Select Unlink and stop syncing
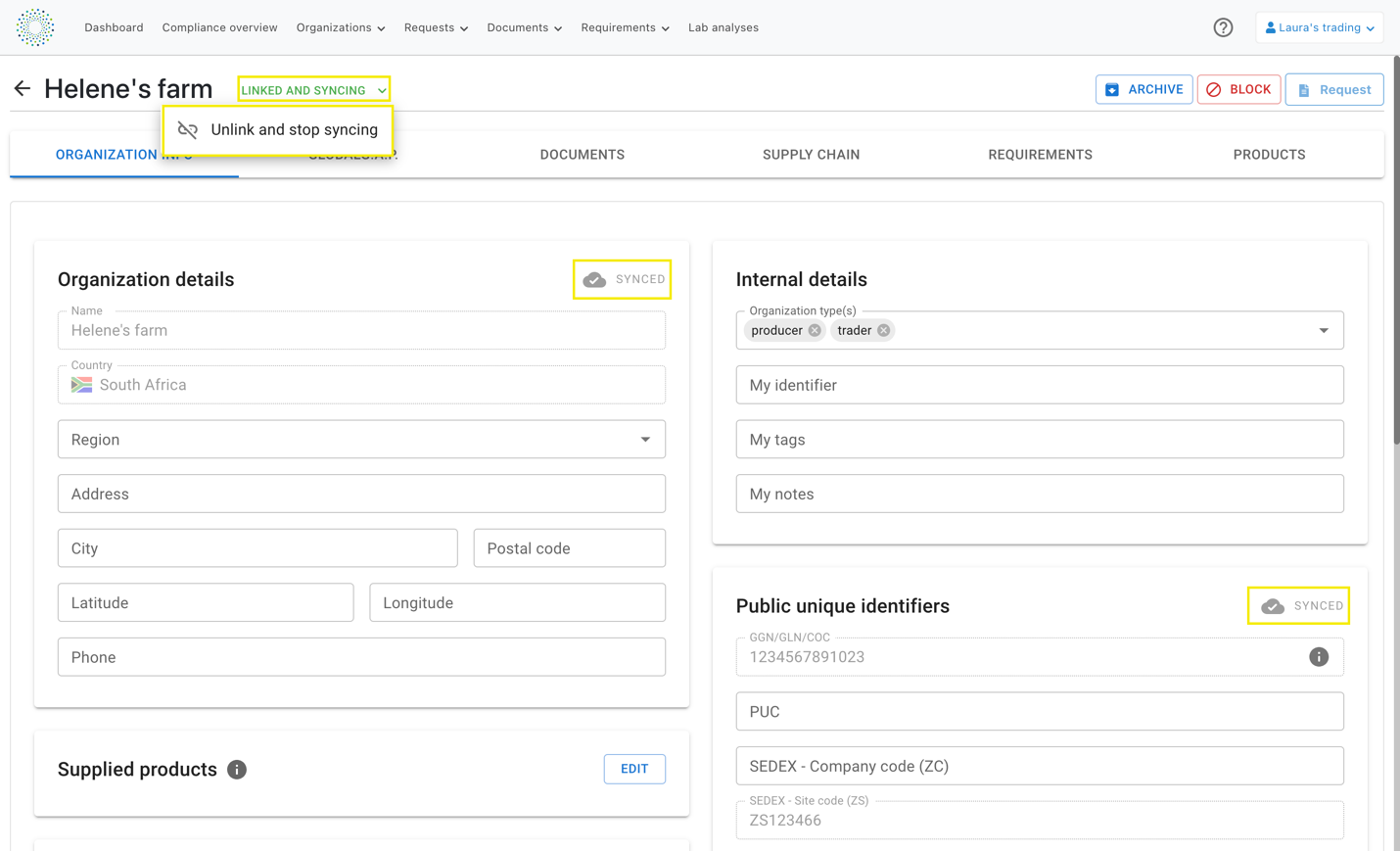Viewport: 1400px width, 851px height. click(x=278, y=129)
